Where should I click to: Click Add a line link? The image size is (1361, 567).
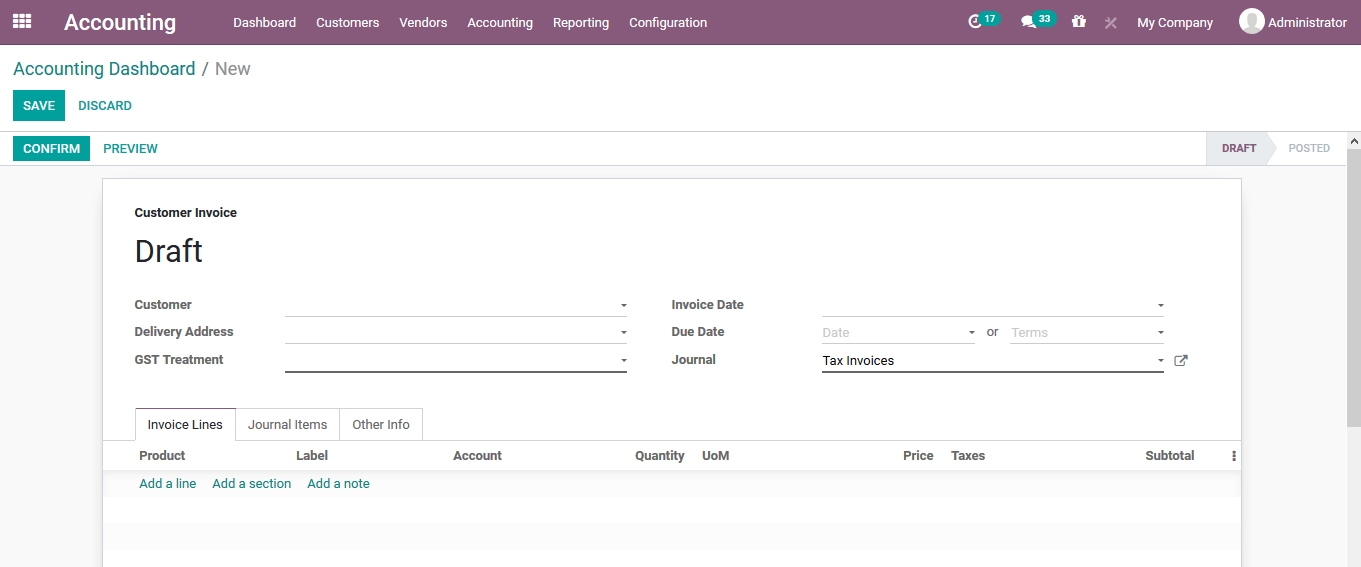coord(167,484)
